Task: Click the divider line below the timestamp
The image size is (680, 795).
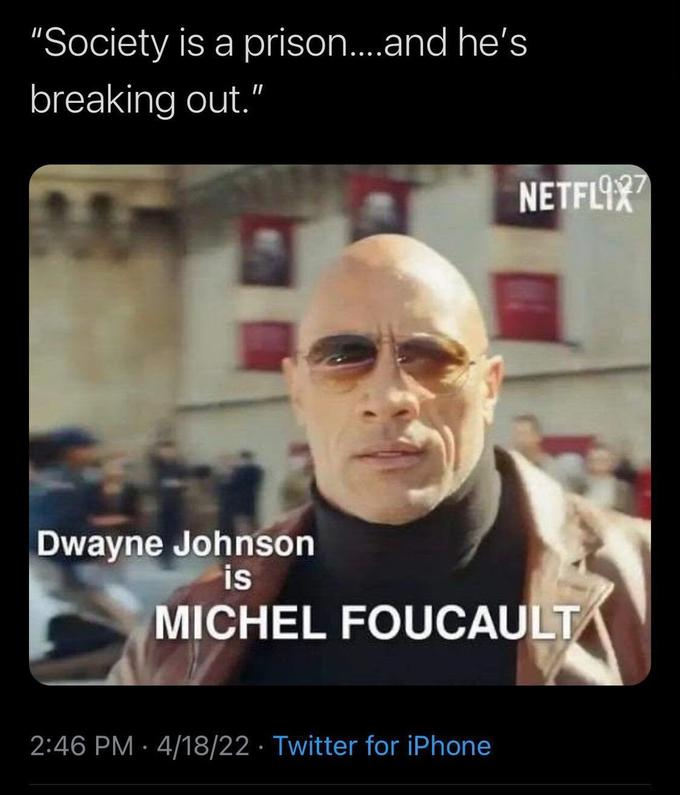Action: tap(340, 785)
